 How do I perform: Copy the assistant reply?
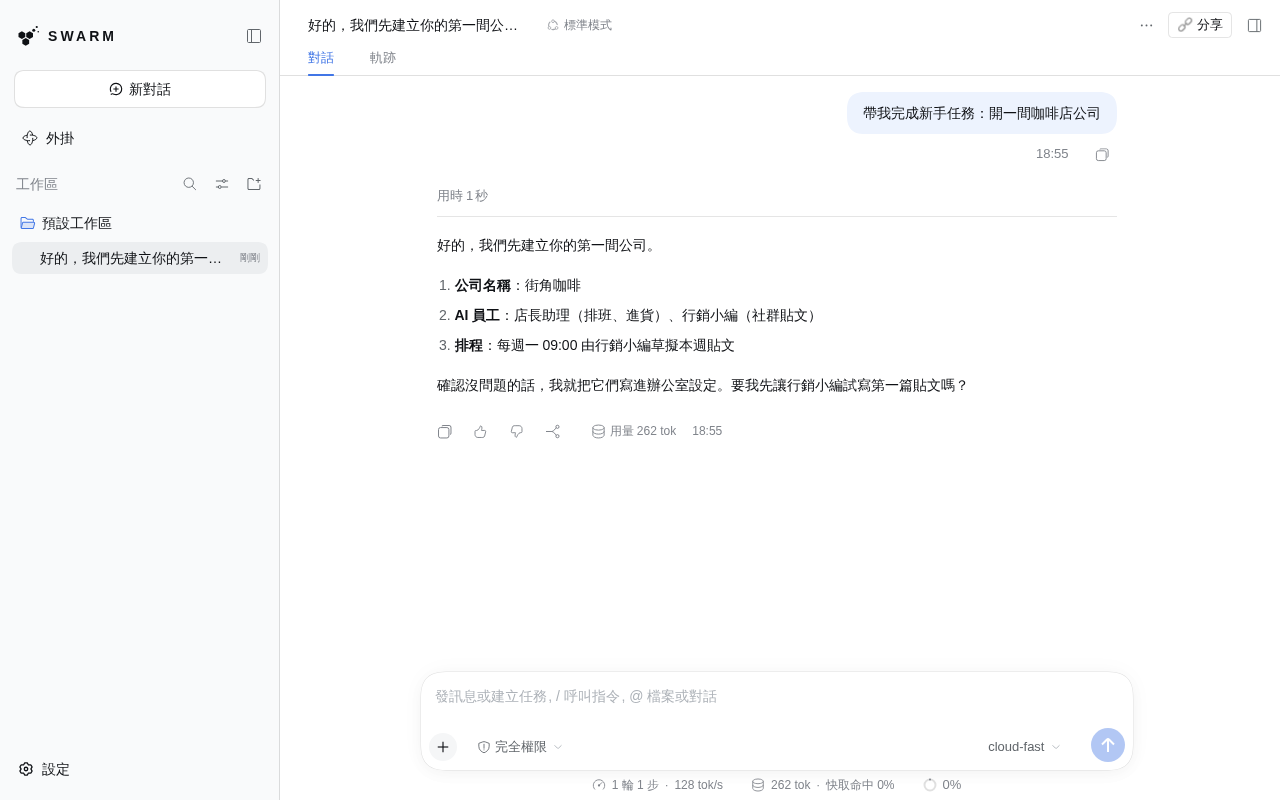tap(444, 431)
